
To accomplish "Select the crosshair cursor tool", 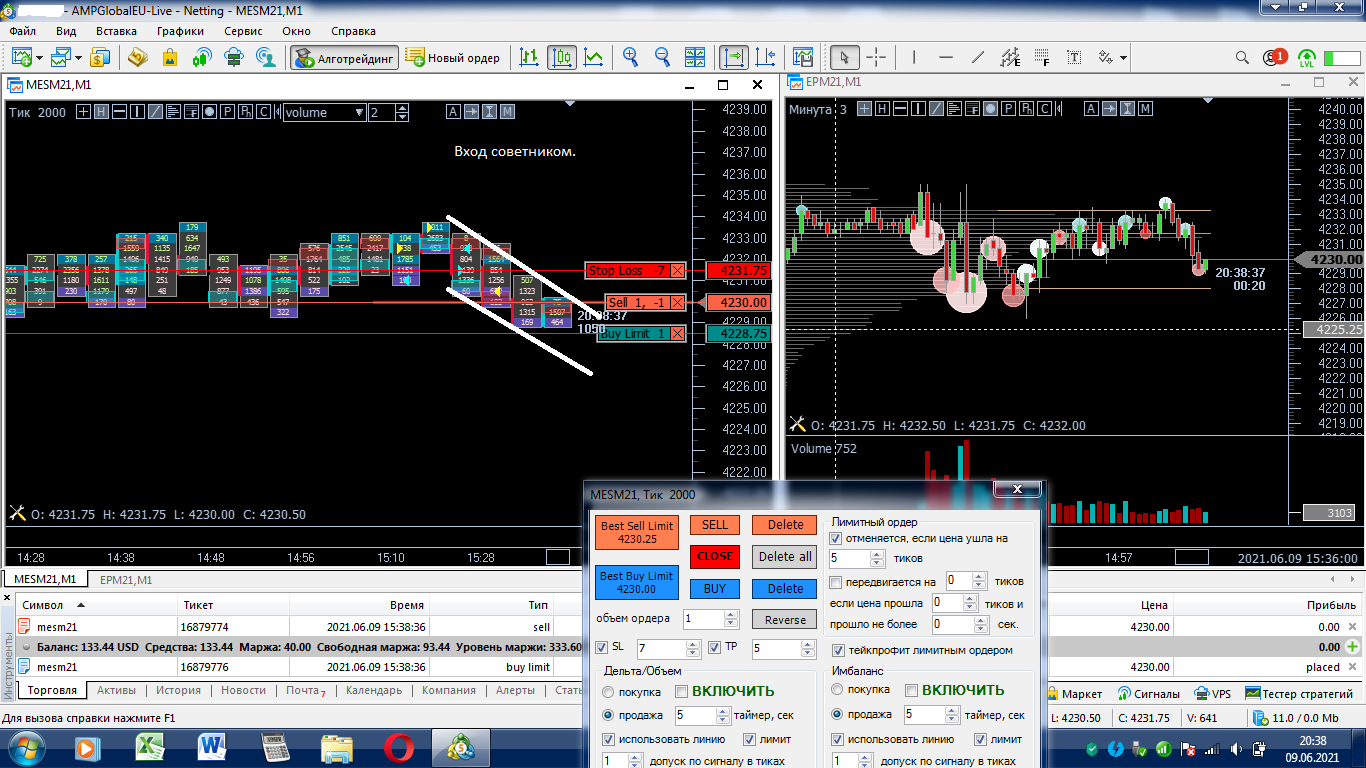I will click(x=876, y=57).
